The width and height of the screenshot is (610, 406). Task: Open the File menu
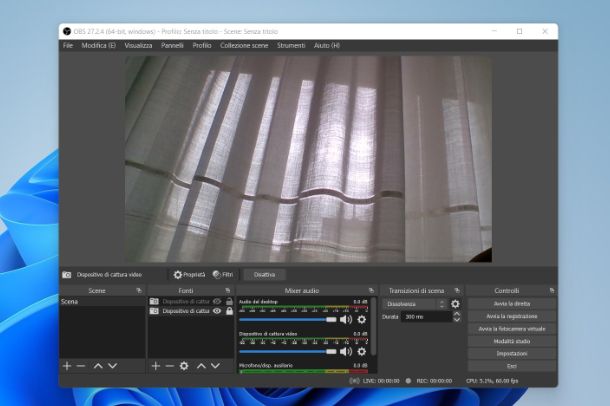click(68, 46)
